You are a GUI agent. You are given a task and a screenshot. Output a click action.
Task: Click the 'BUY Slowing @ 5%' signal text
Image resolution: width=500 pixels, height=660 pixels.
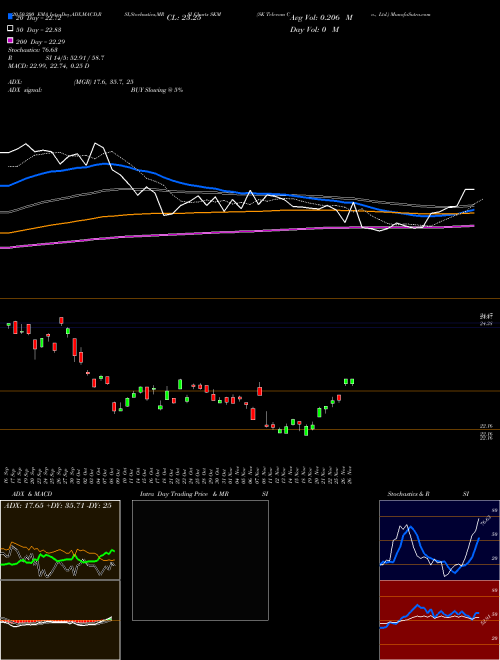click(157, 90)
